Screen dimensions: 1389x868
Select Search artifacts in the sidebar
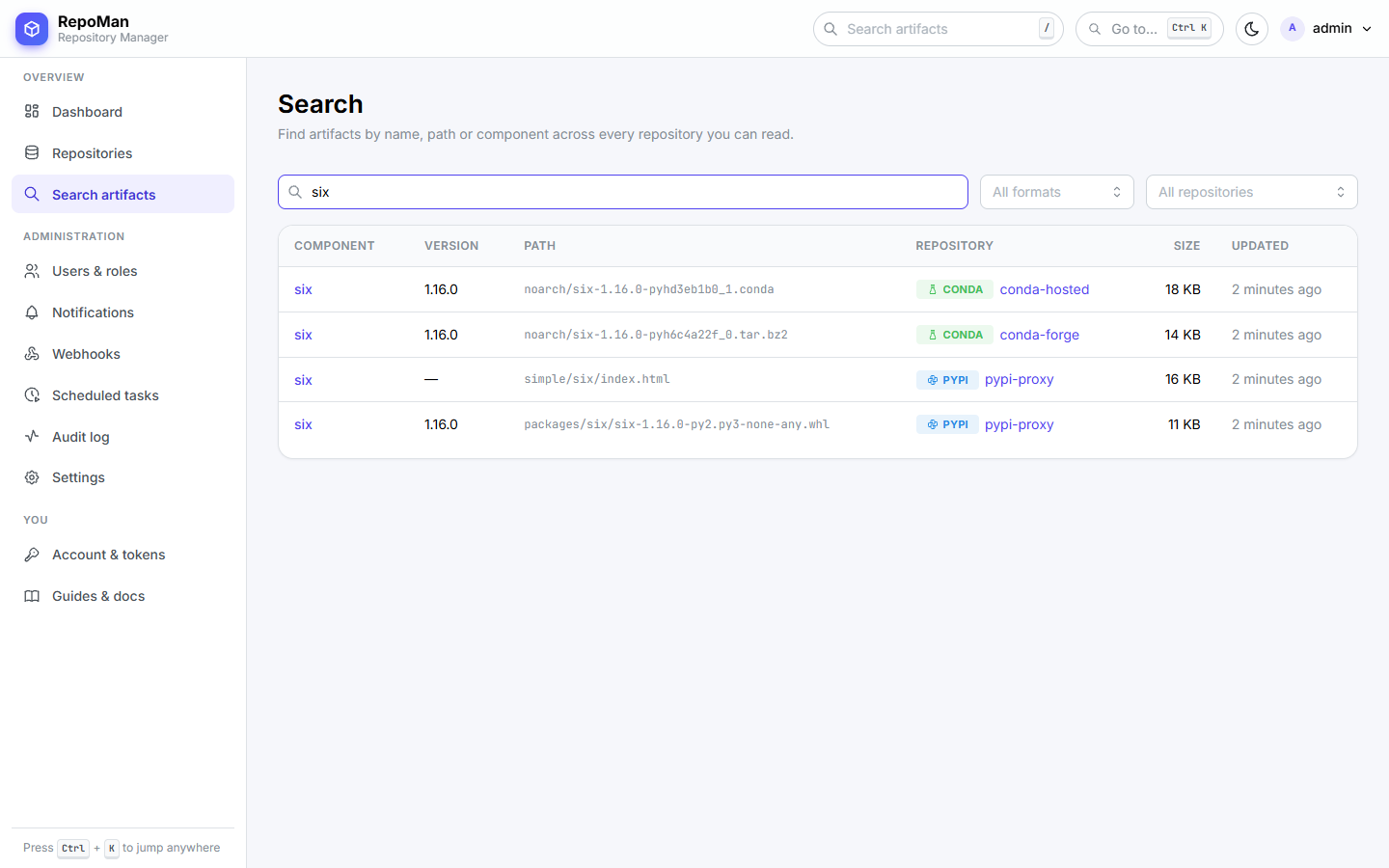[x=123, y=194]
